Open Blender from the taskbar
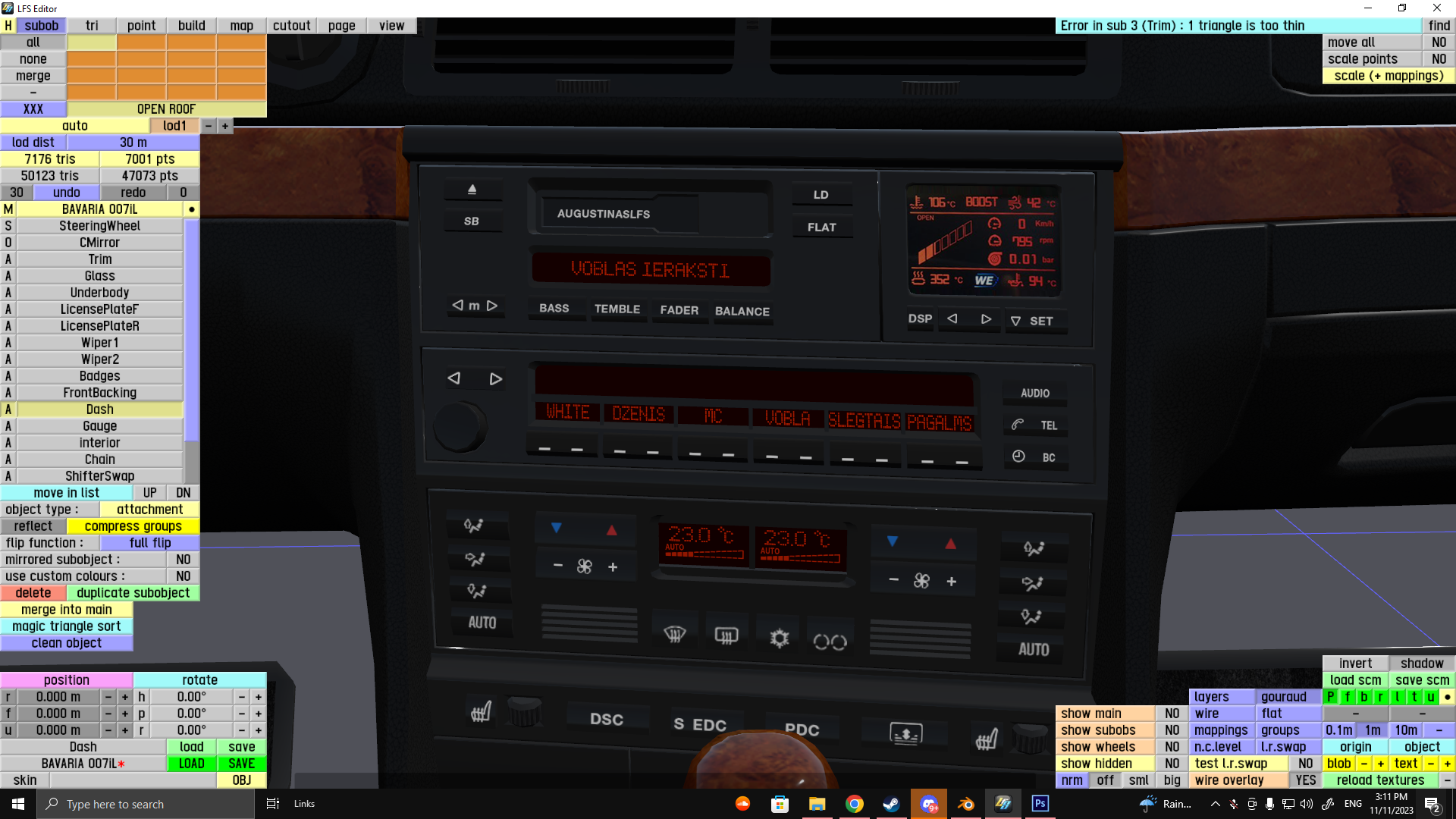 pyautogui.click(x=966, y=804)
